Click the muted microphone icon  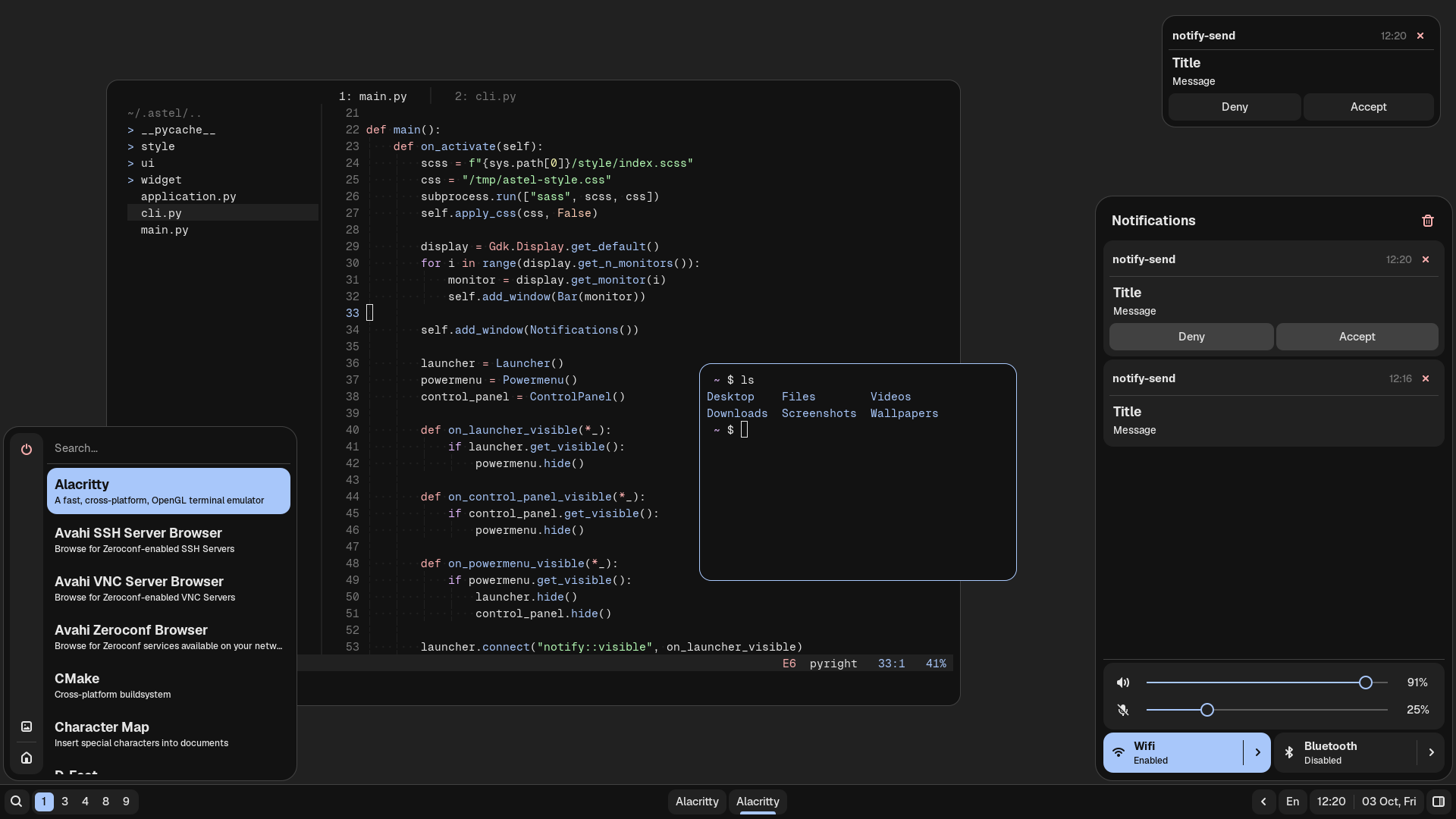click(x=1123, y=710)
